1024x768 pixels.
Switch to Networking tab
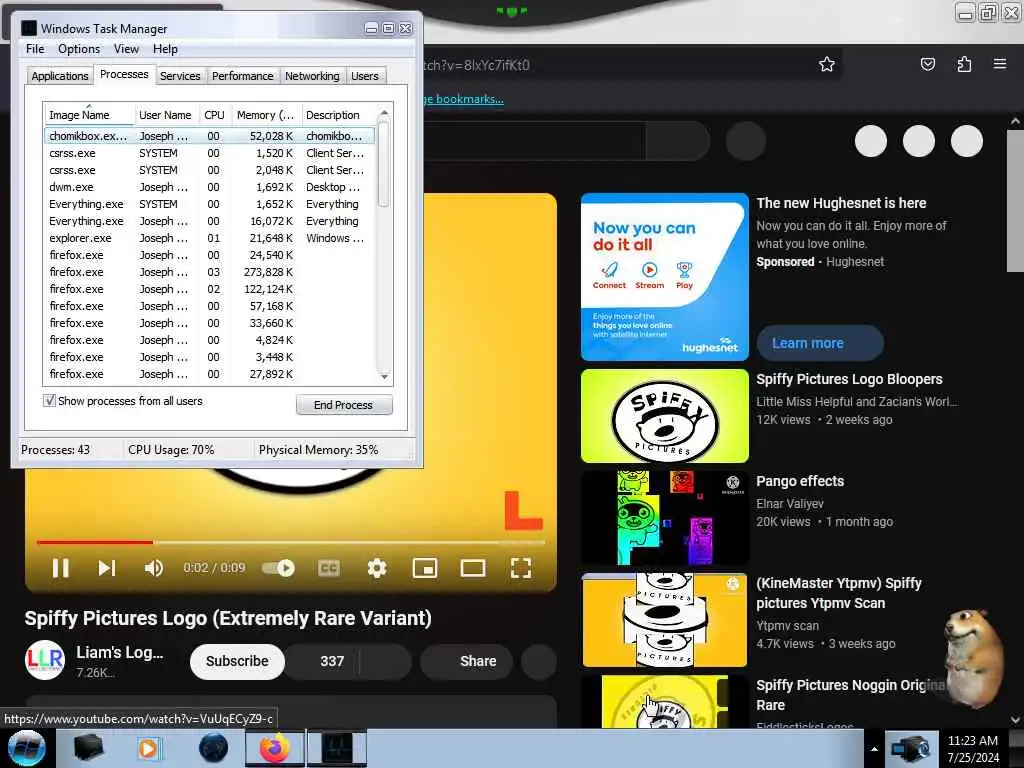click(x=312, y=76)
